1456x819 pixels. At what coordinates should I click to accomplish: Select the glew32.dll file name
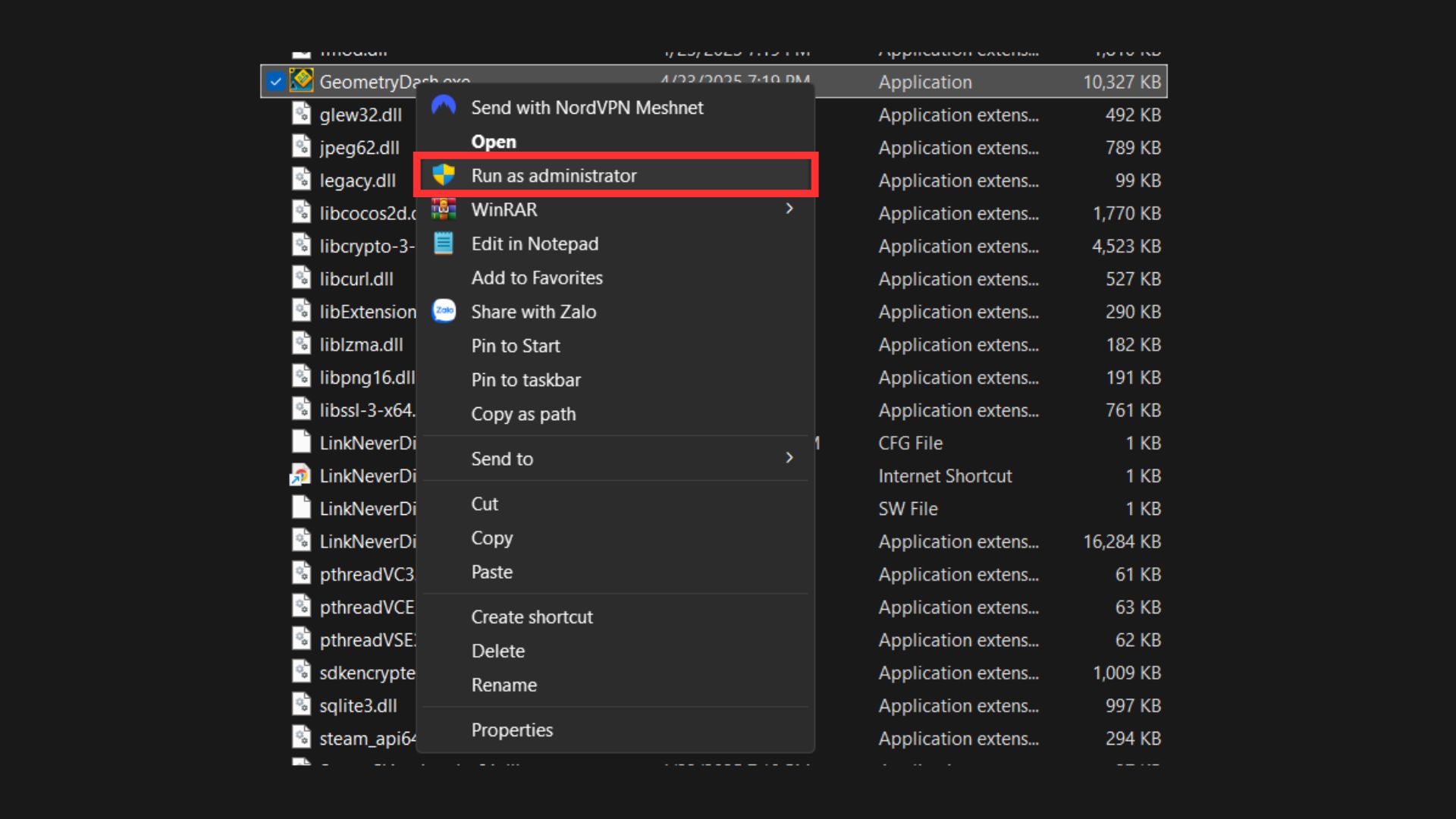360,115
